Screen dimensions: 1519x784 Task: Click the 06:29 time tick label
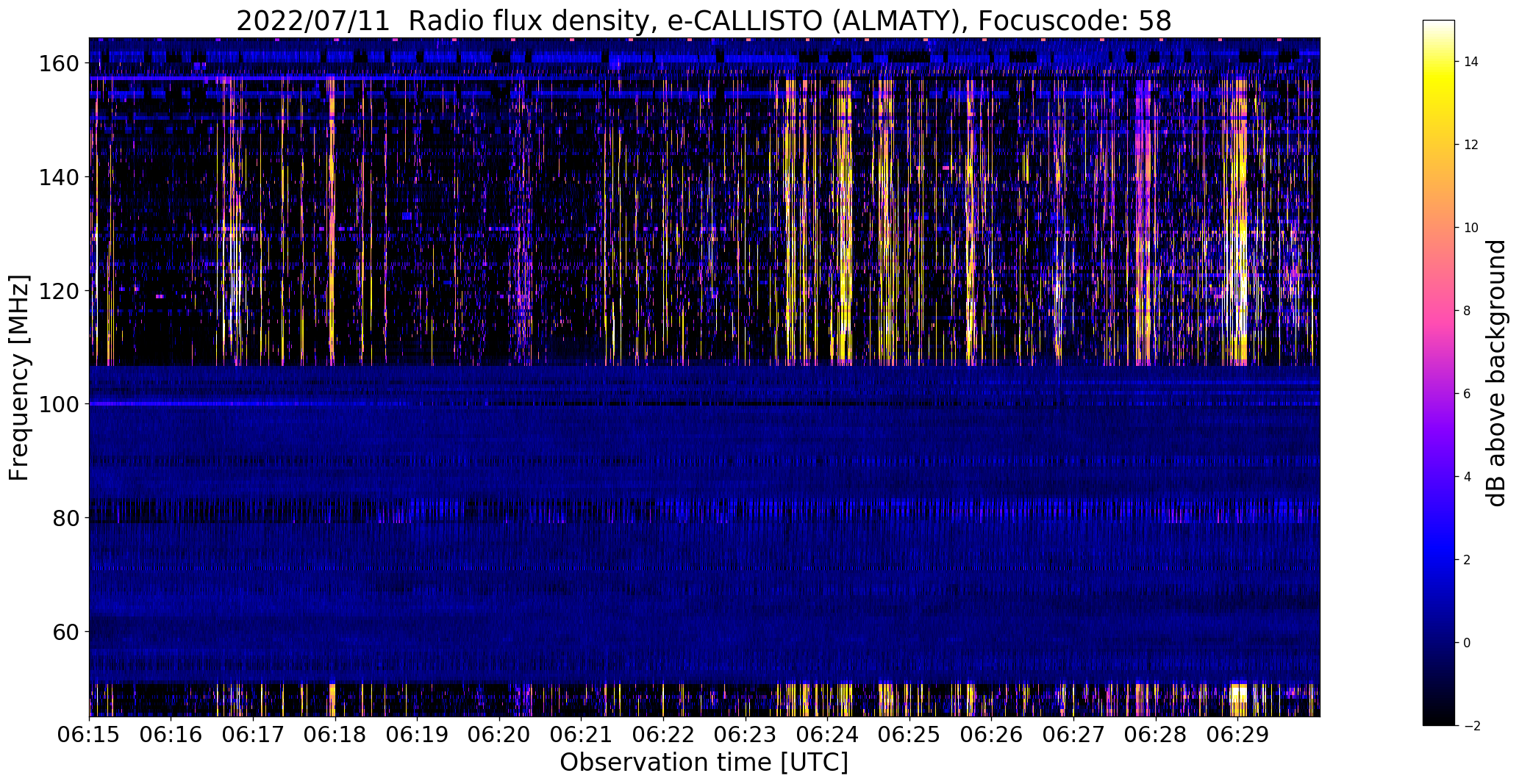coord(1237,735)
